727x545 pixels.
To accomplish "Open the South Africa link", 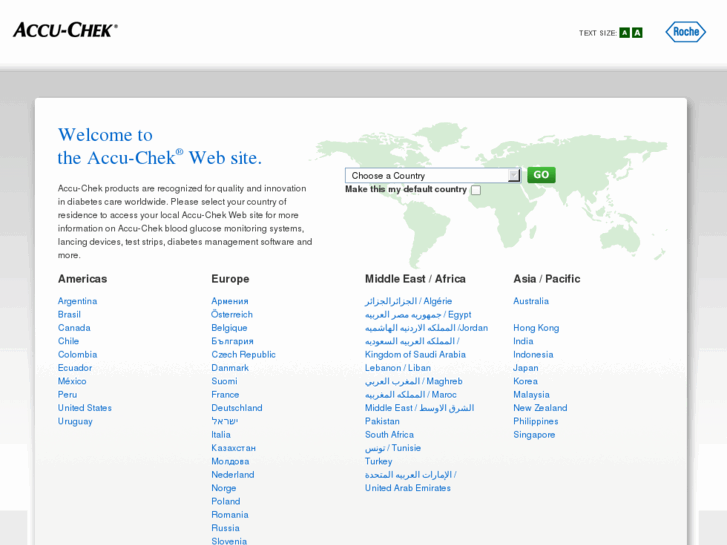I will click(389, 435).
